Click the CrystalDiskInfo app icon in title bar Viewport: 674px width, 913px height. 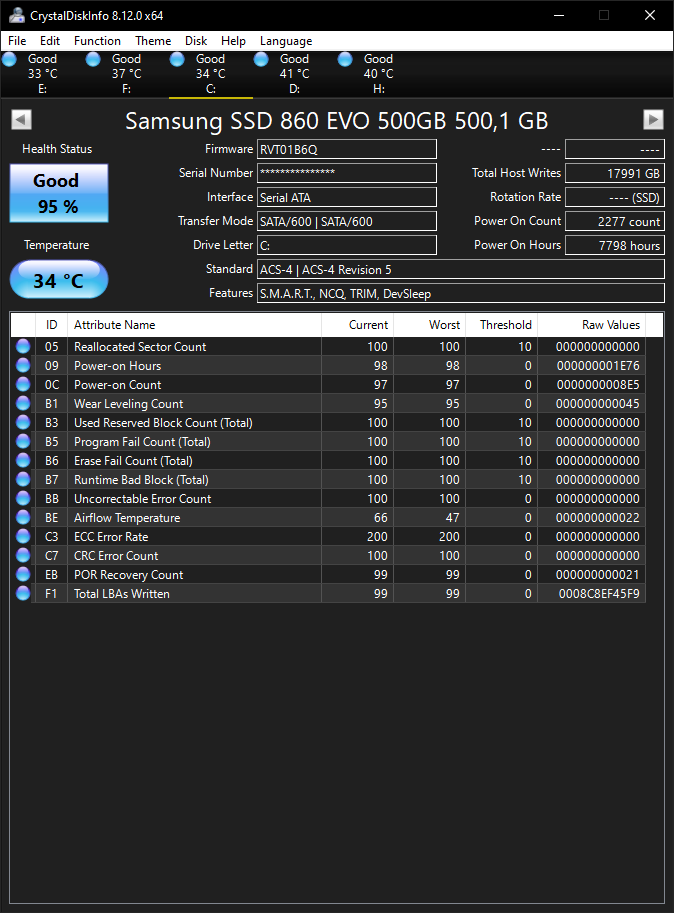pyautogui.click(x=17, y=15)
